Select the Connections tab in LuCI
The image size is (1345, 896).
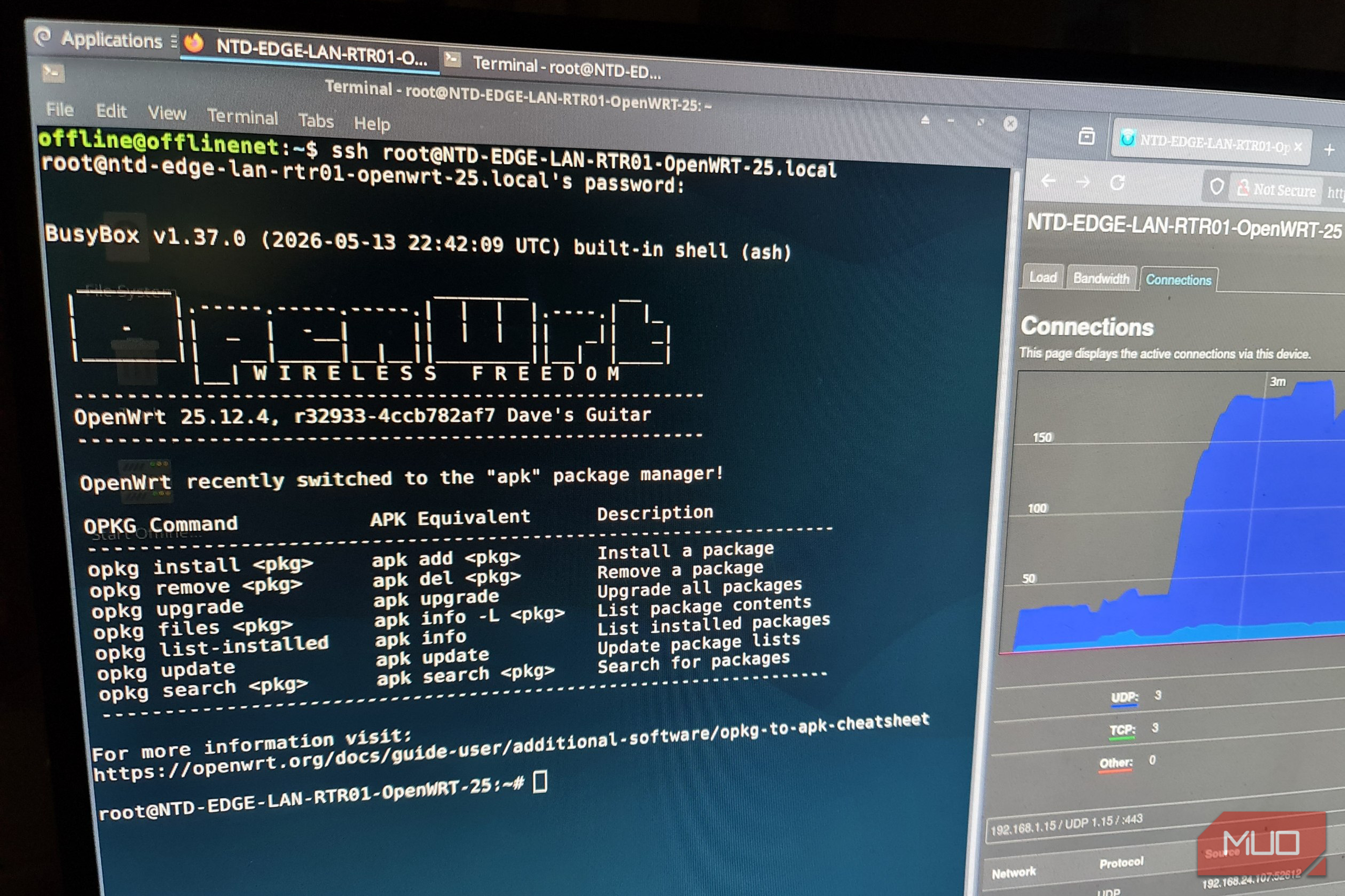pos(1178,279)
